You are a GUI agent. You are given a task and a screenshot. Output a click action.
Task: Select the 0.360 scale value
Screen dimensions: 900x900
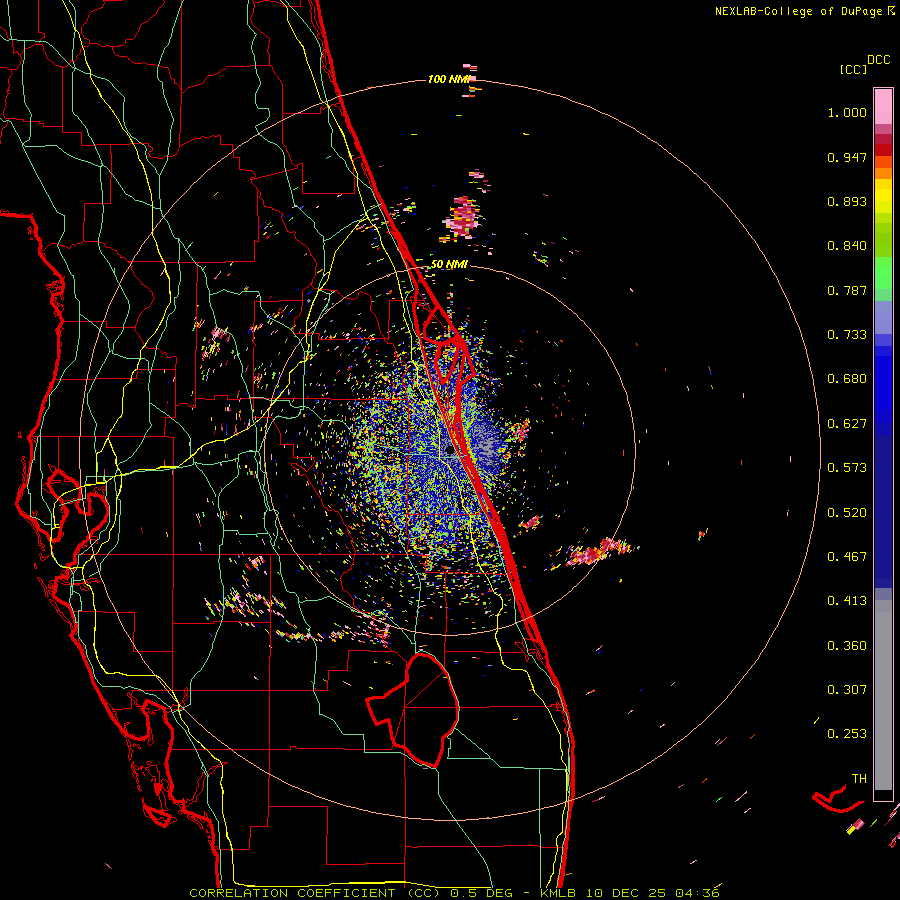coord(847,646)
